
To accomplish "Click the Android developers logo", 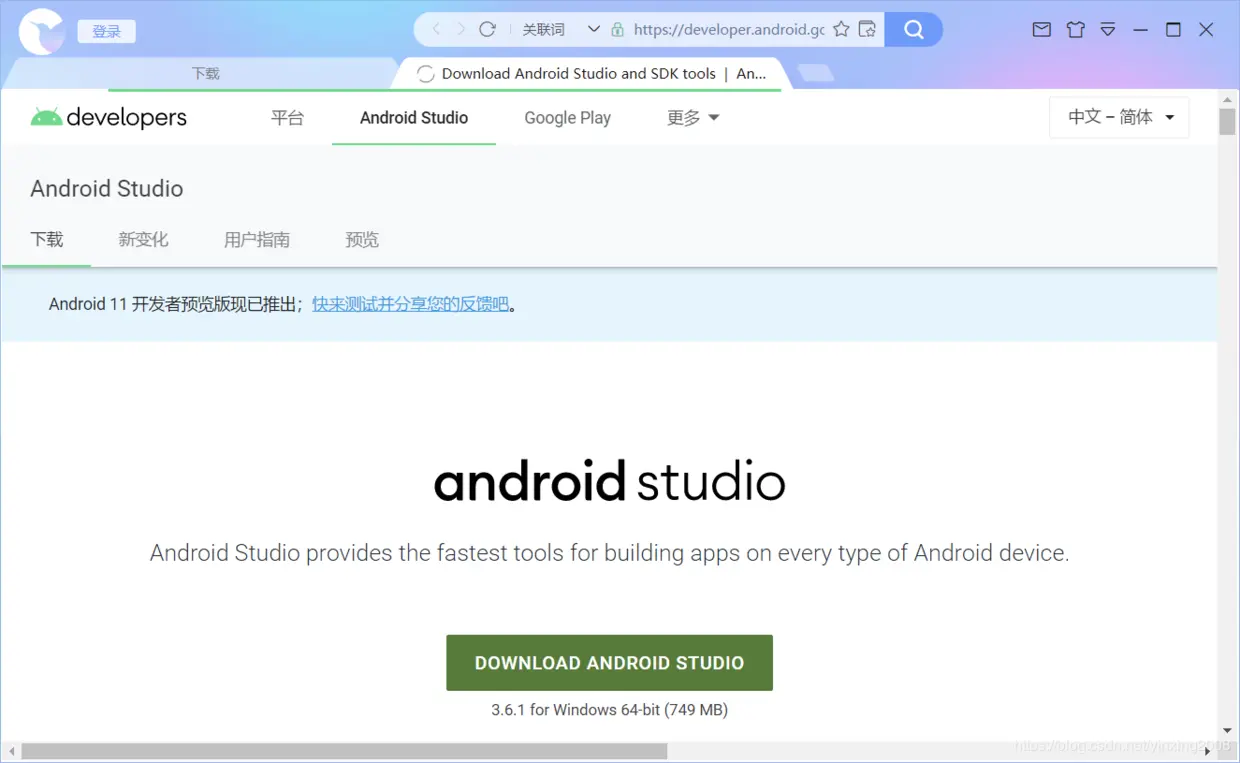I will point(109,117).
